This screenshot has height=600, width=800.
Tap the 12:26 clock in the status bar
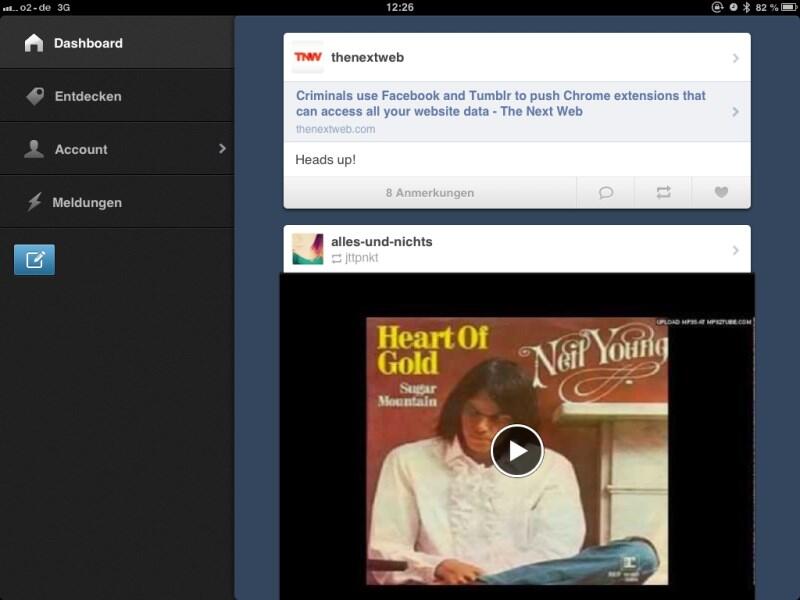(x=400, y=7)
